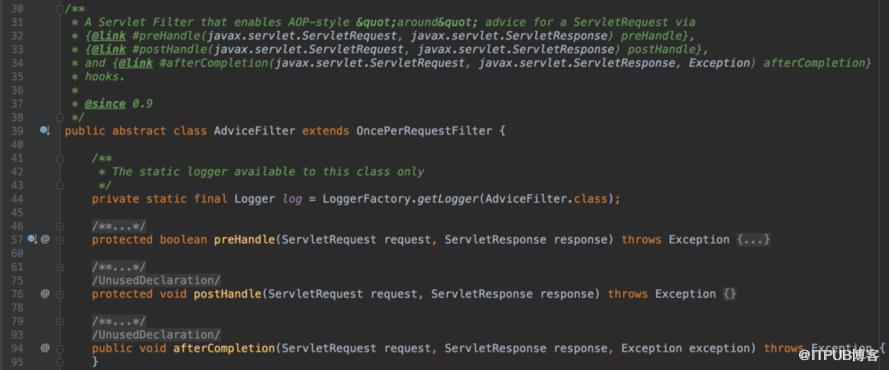The height and width of the screenshot is (370, 889).
Task: Toggle the postHandle method fold marker
Action: (x=60, y=294)
